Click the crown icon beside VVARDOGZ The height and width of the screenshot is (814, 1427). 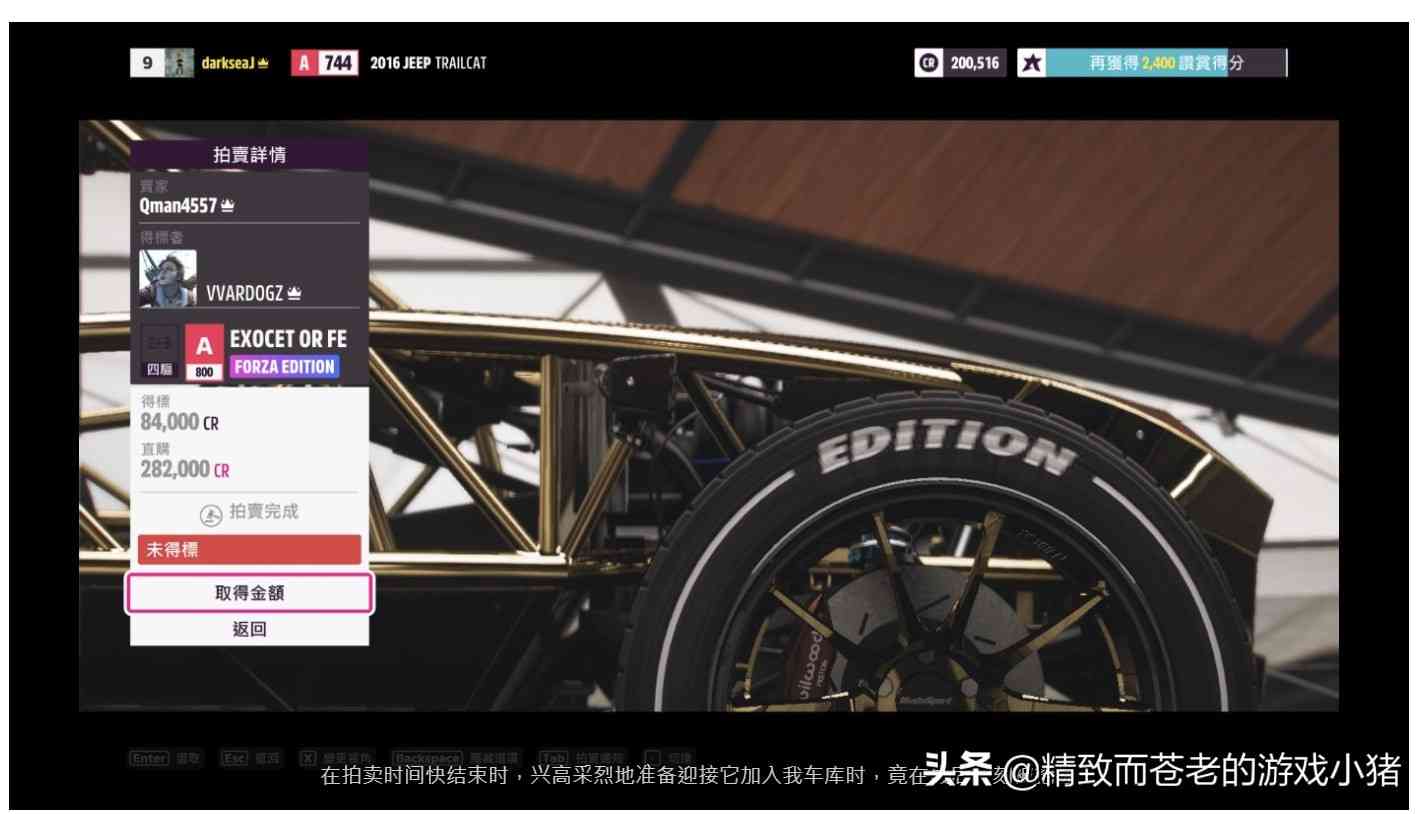tap(294, 294)
